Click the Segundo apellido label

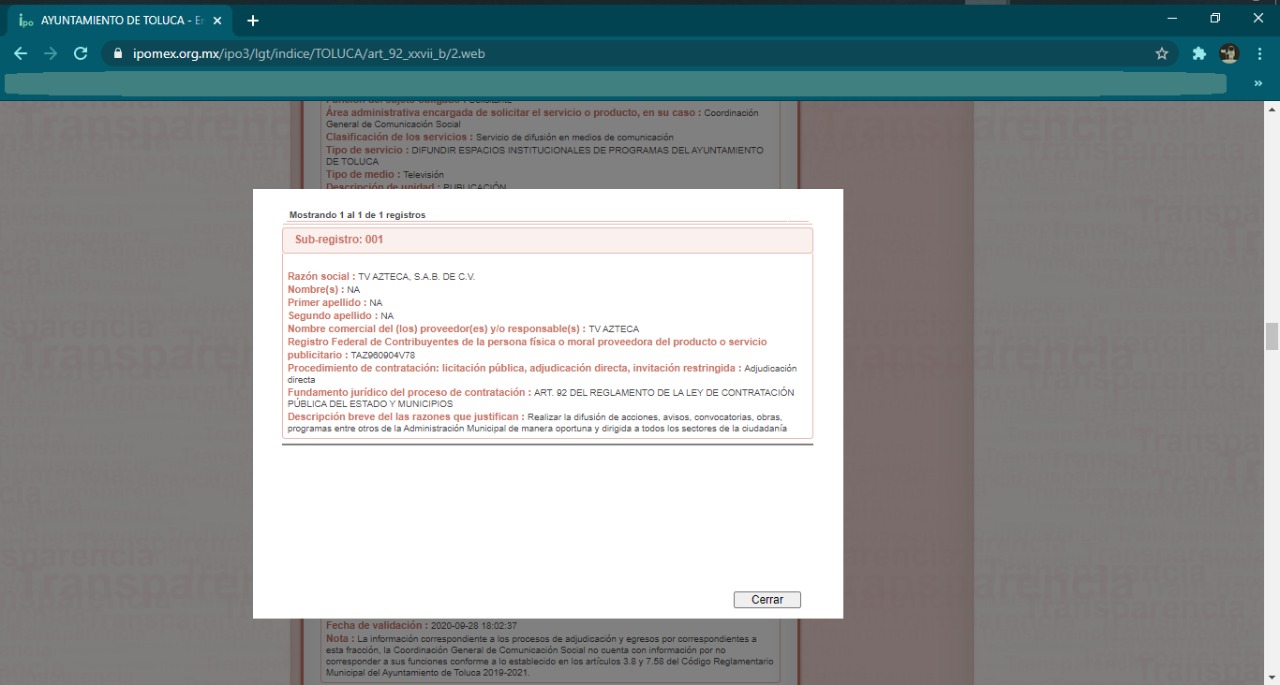pyautogui.click(x=333, y=316)
